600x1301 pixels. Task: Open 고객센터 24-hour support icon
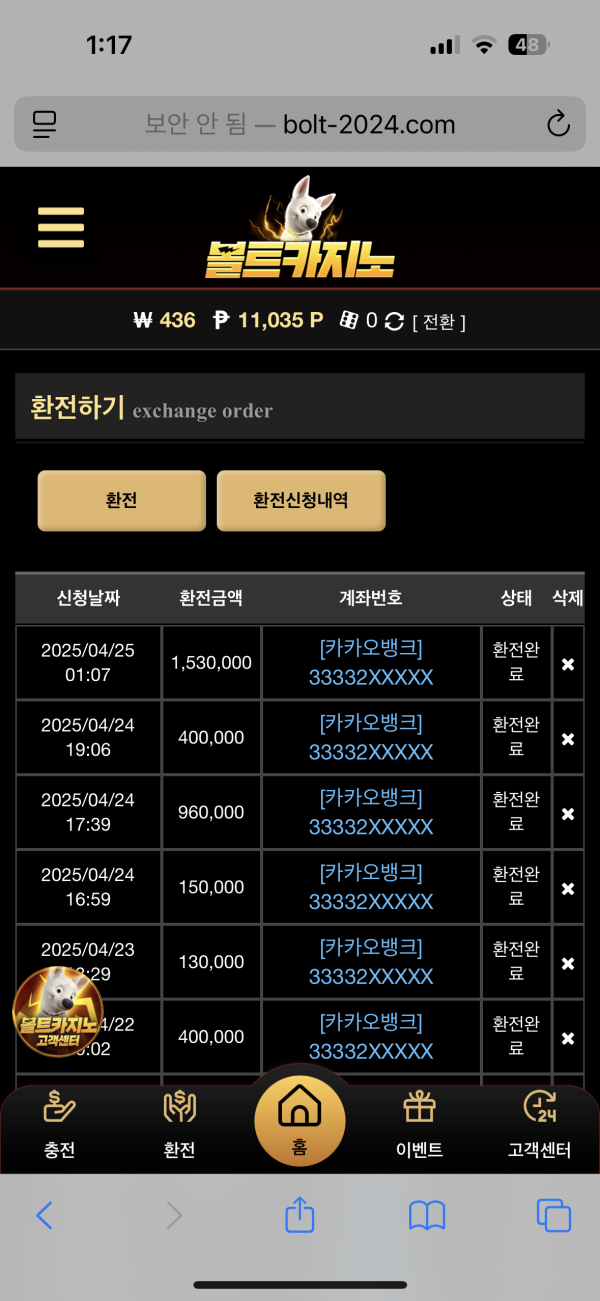(539, 1106)
